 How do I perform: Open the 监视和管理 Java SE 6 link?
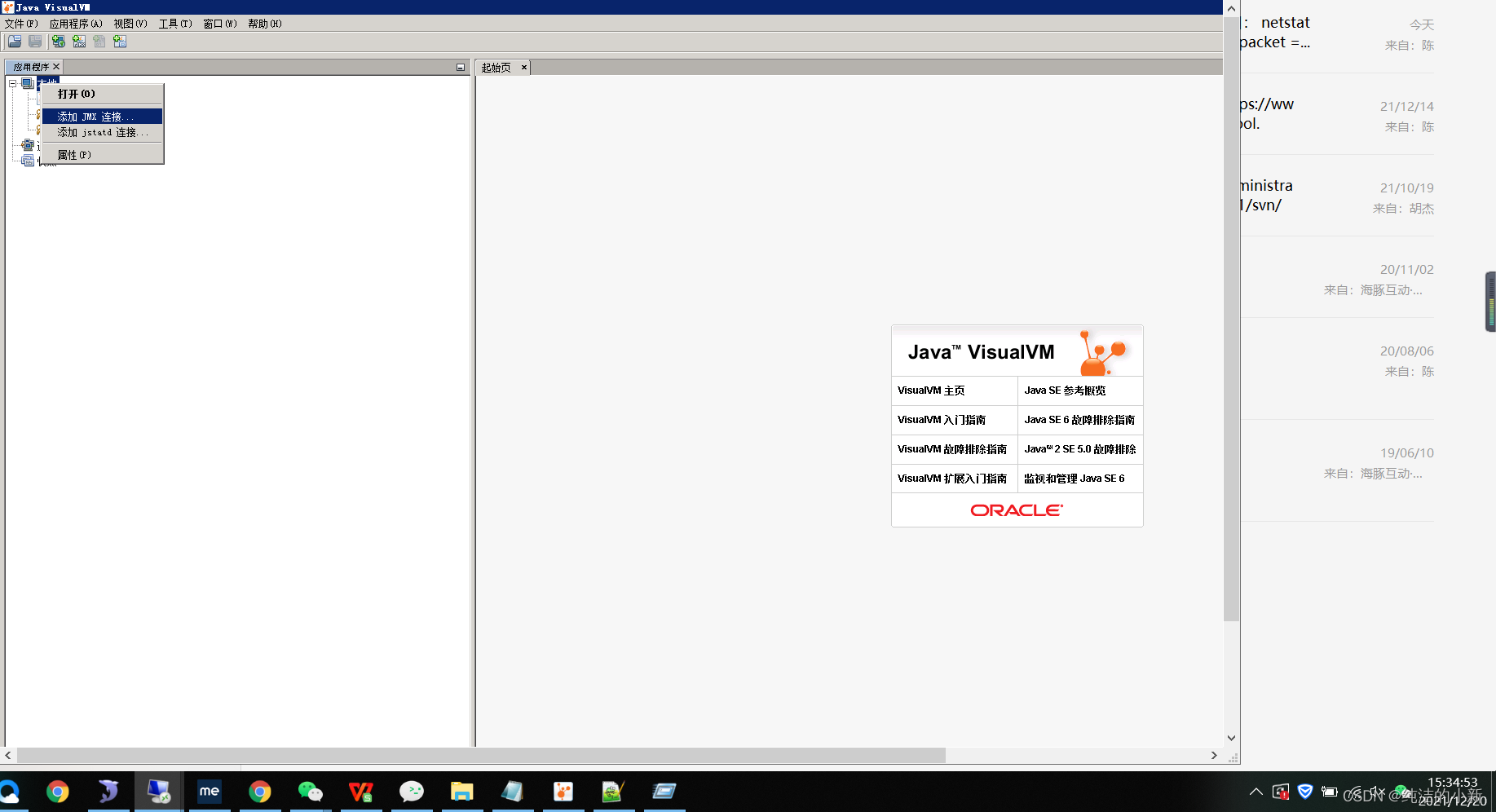pos(1075,479)
